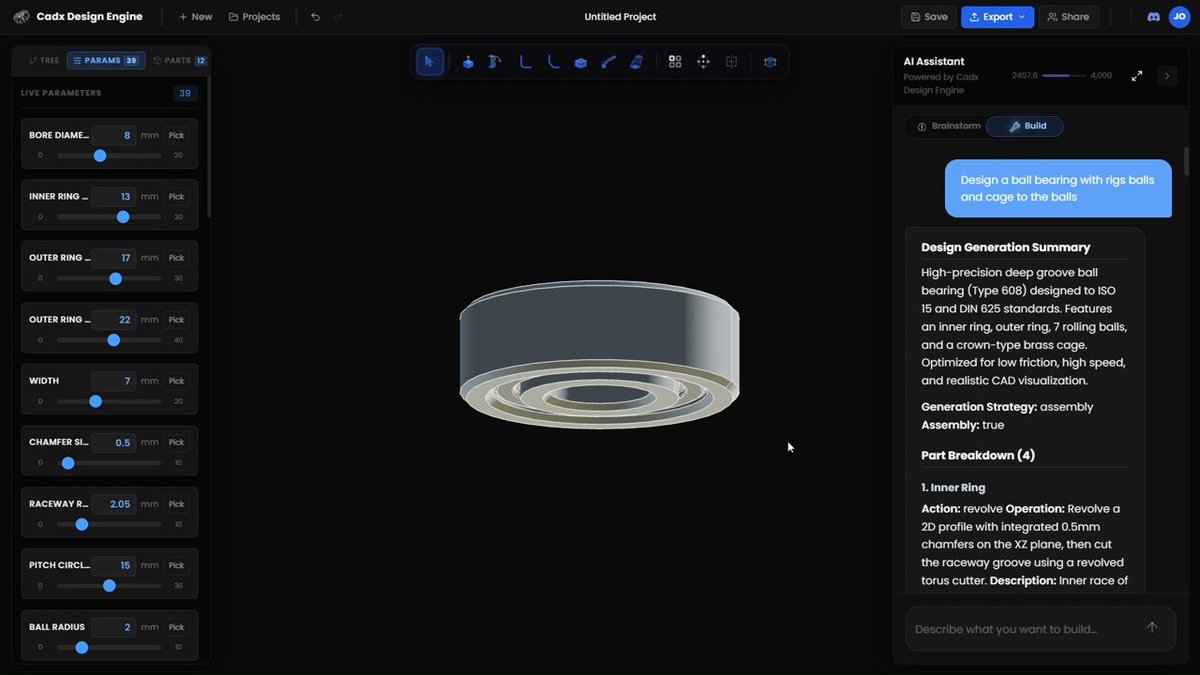Select the pointer selection tool
The image size is (1200, 675).
point(429,62)
